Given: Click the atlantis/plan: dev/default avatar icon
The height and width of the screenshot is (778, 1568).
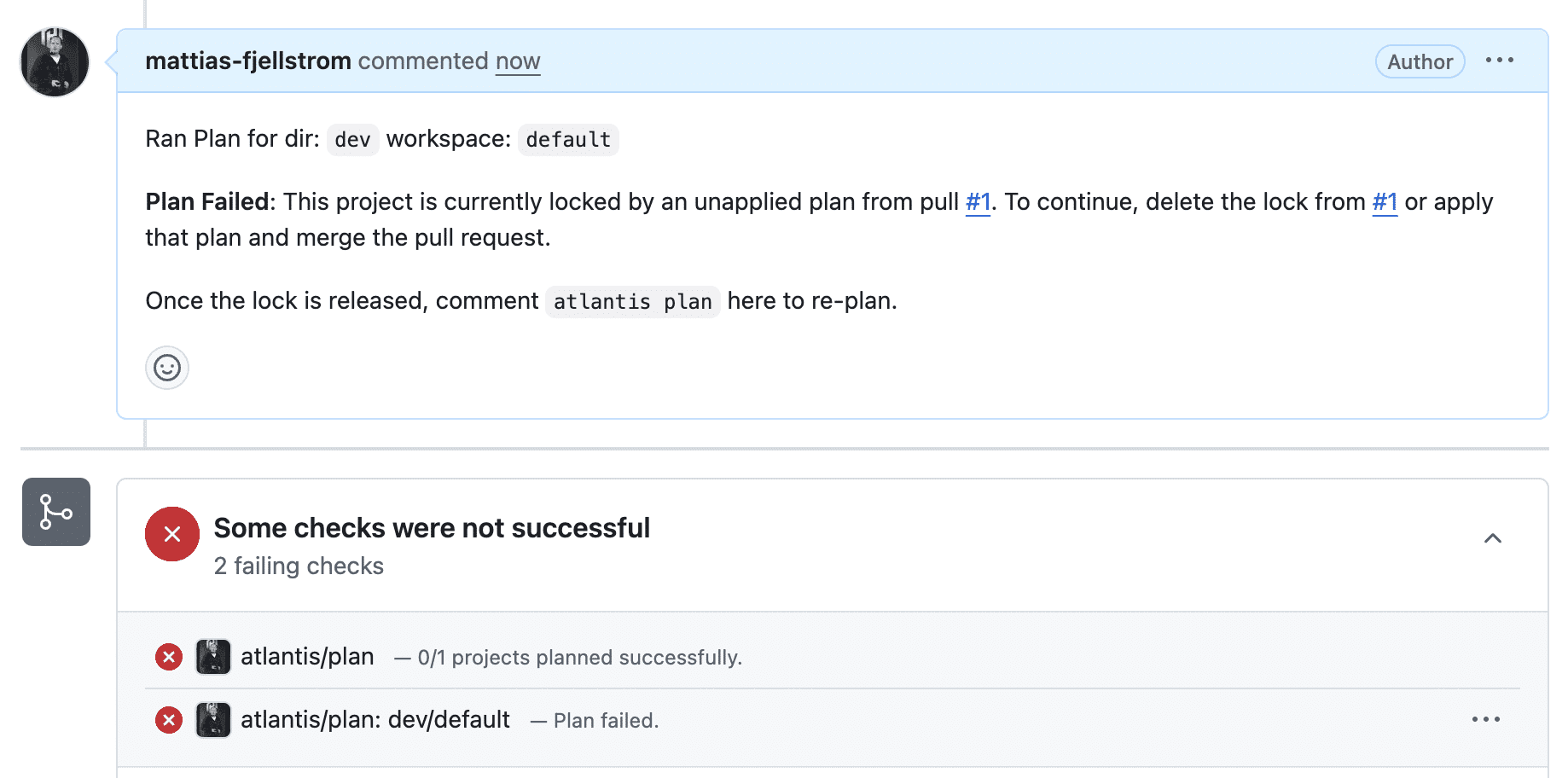Looking at the screenshot, I should tap(213, 720).
